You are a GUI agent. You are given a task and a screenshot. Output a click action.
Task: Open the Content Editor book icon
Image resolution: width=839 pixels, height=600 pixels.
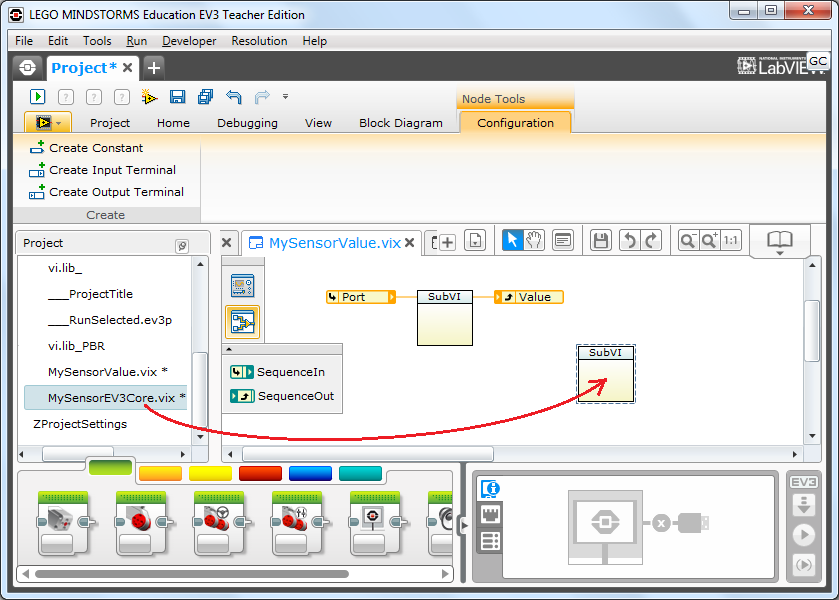[x=780, y=240]
